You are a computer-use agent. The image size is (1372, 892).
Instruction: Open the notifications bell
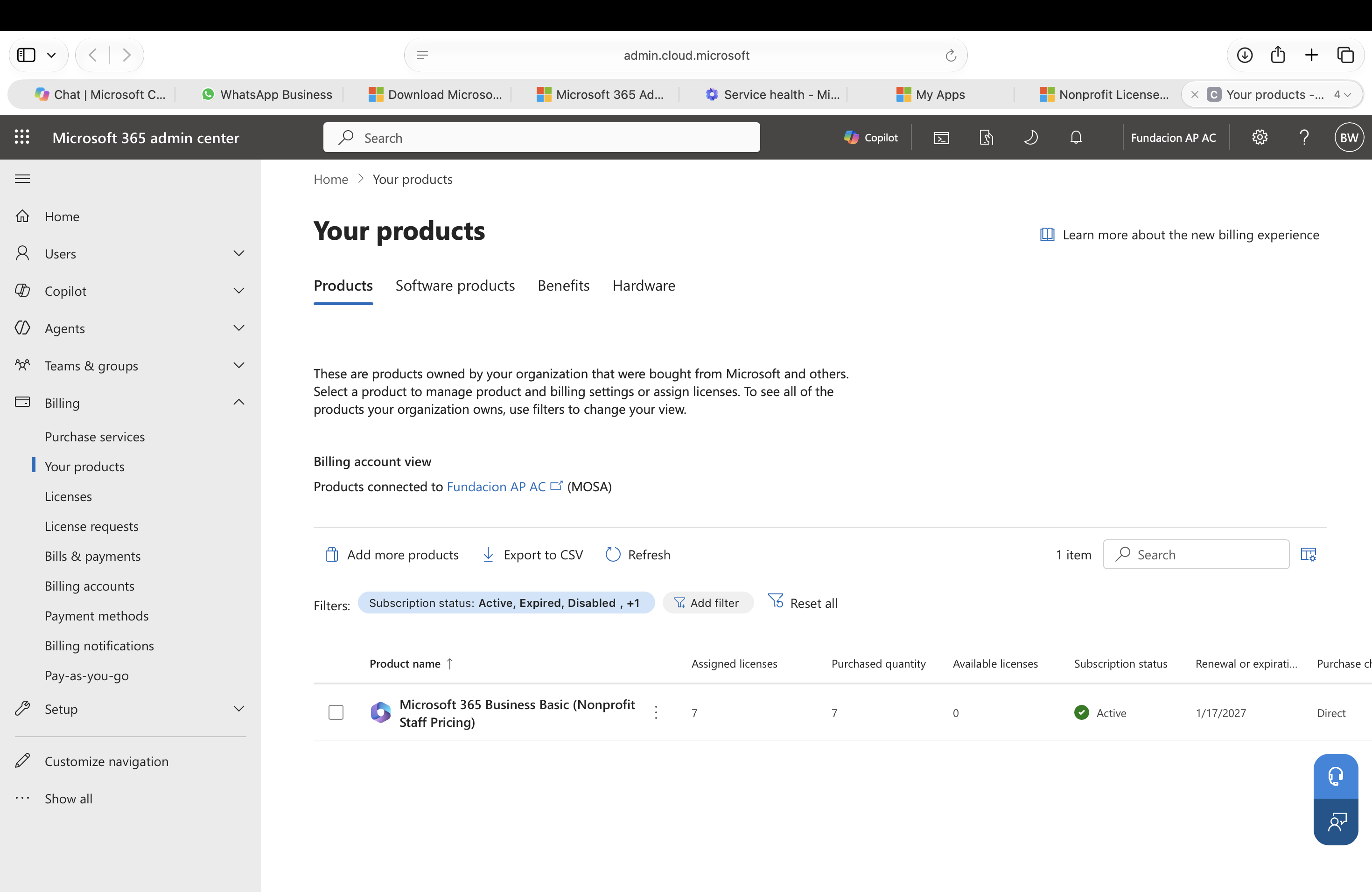pos(1076,137)
